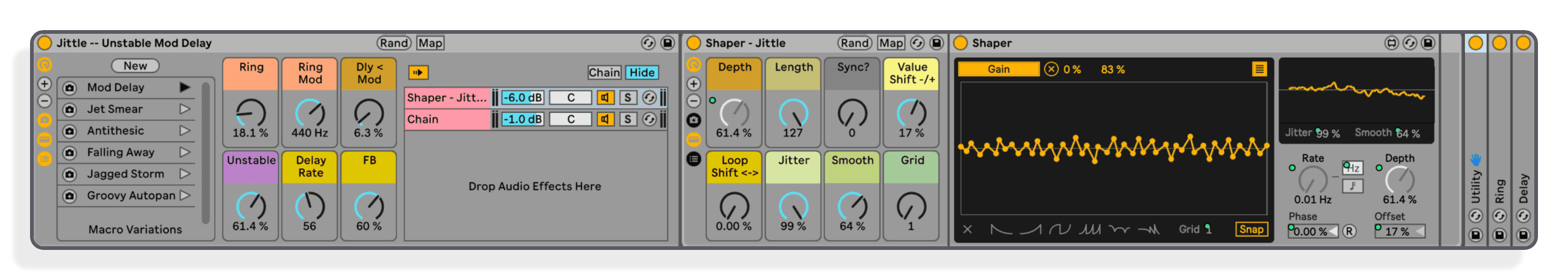Select the sine wave shape preset

[x=1060, y=230]
